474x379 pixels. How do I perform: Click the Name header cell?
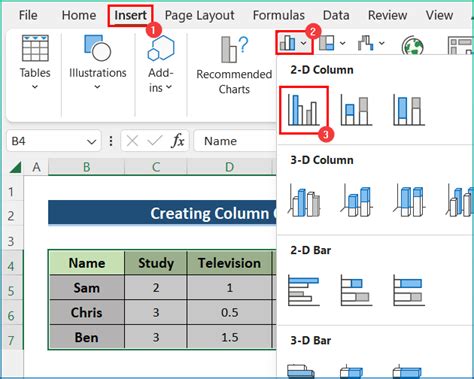click(87, 263)
